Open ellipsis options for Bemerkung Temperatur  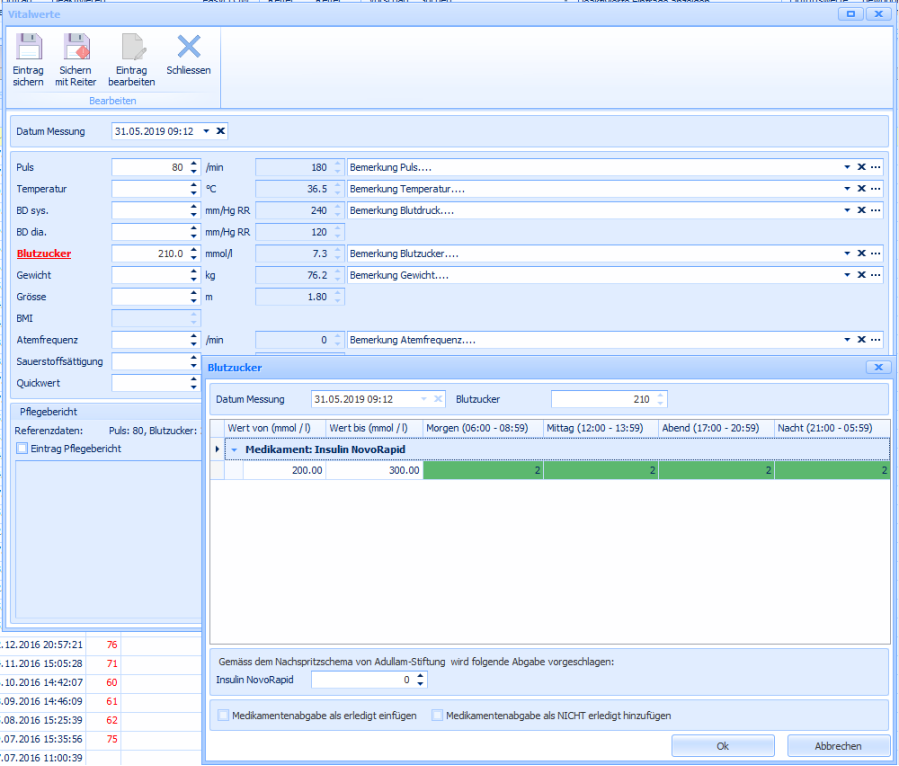(876, 189)
